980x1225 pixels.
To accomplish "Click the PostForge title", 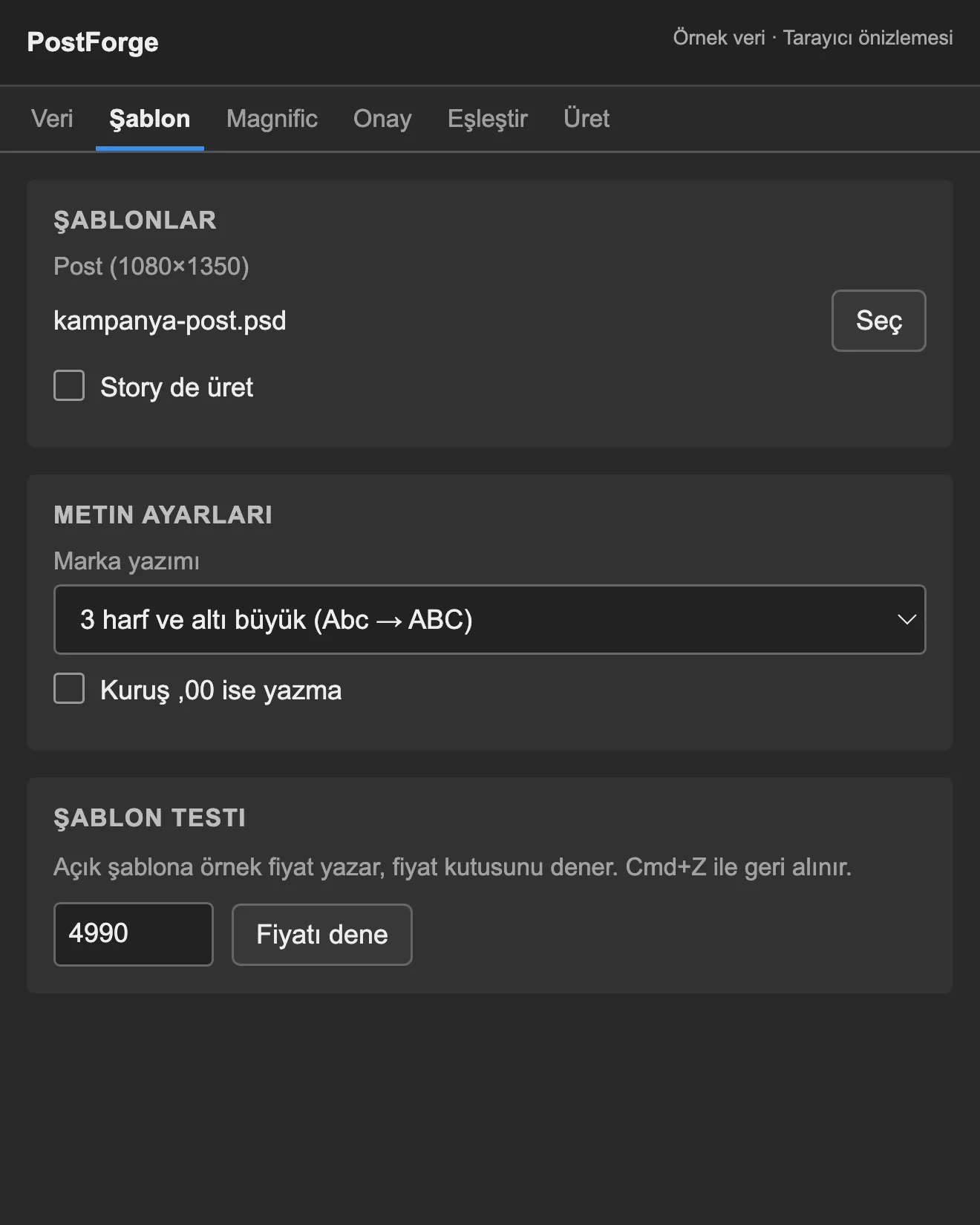I will pos(93,42).
